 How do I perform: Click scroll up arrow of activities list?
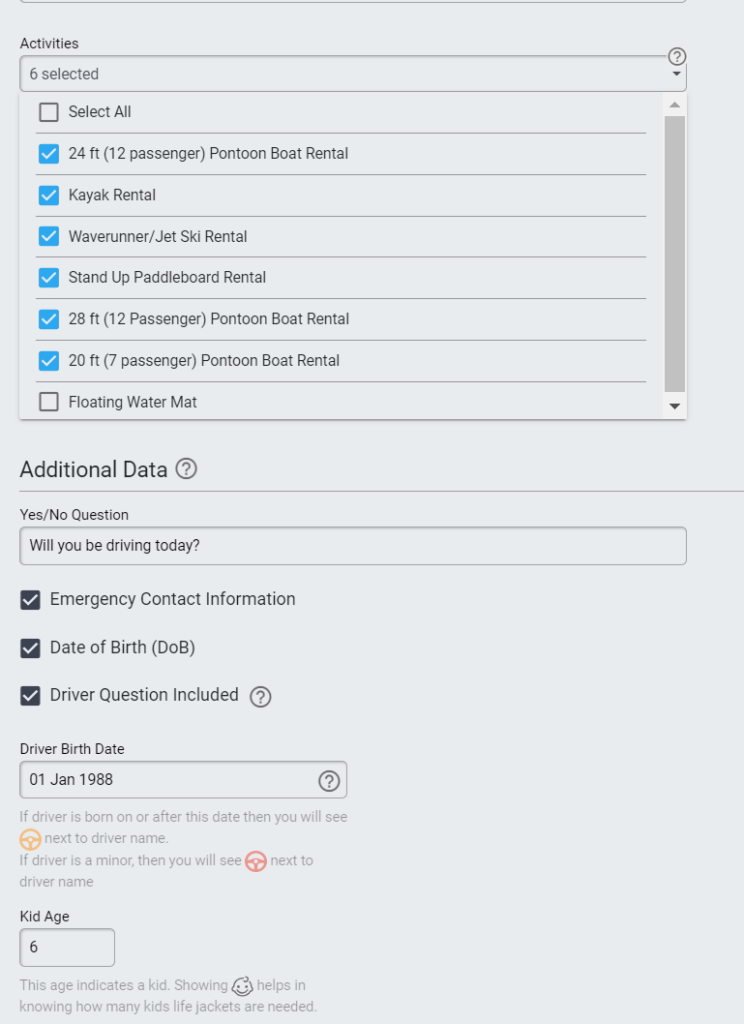click(675, 105)
